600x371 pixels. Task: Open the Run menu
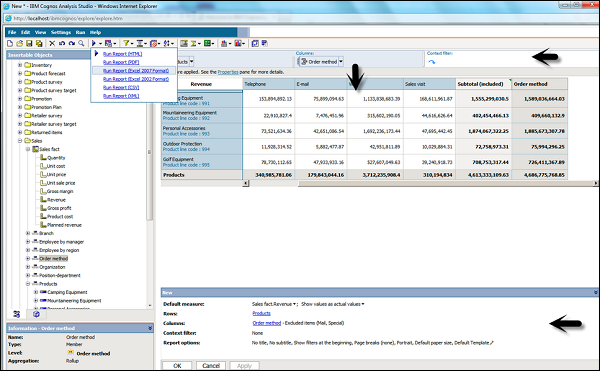[80, 33]
